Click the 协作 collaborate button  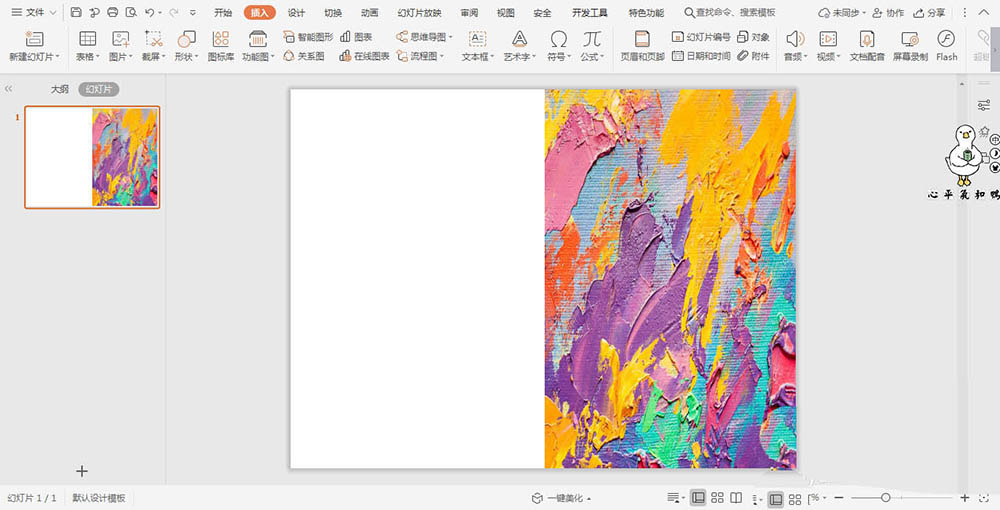[888, 13]
